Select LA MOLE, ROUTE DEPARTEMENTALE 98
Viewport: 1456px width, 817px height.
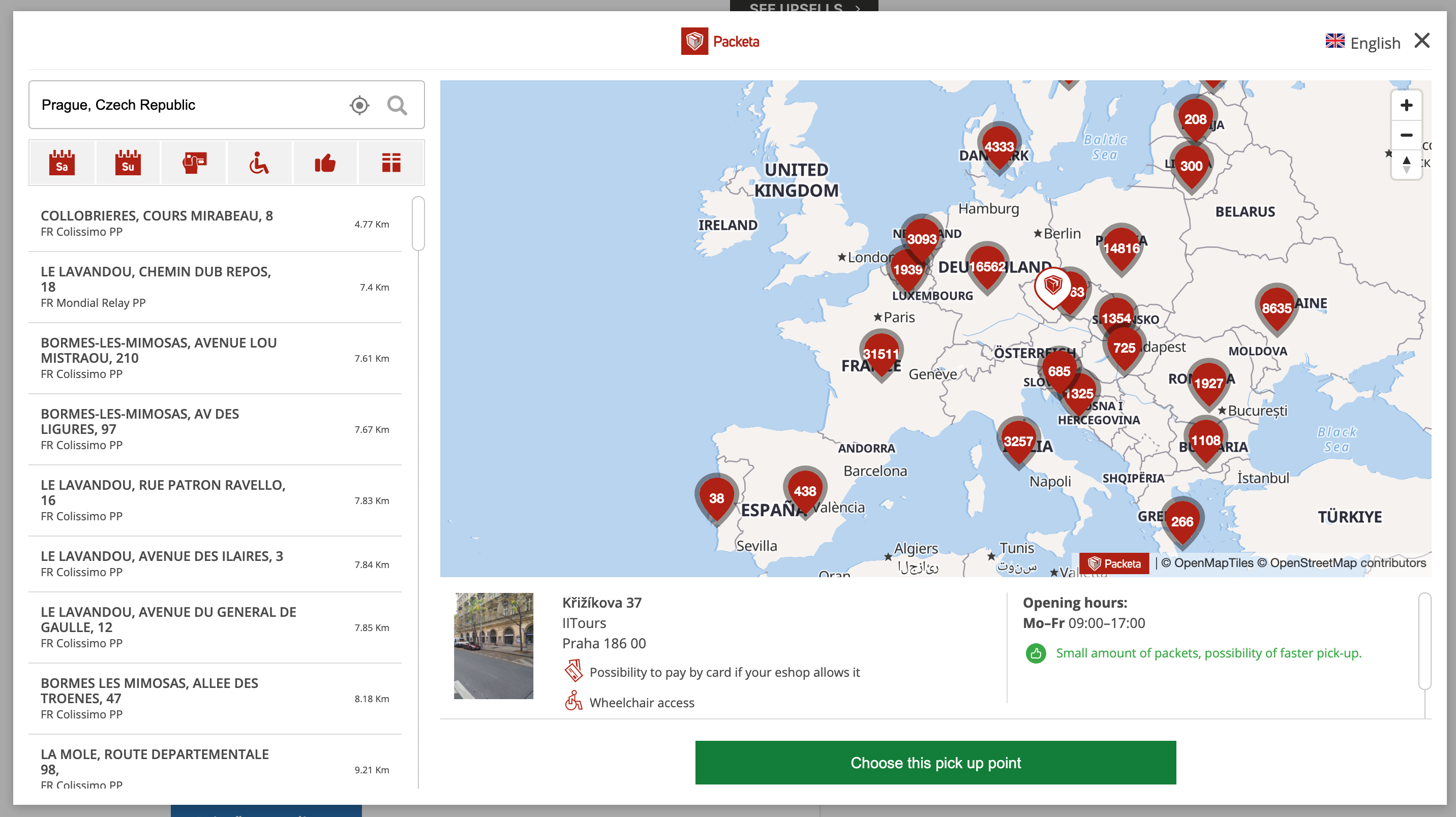(x=215, y=763)
